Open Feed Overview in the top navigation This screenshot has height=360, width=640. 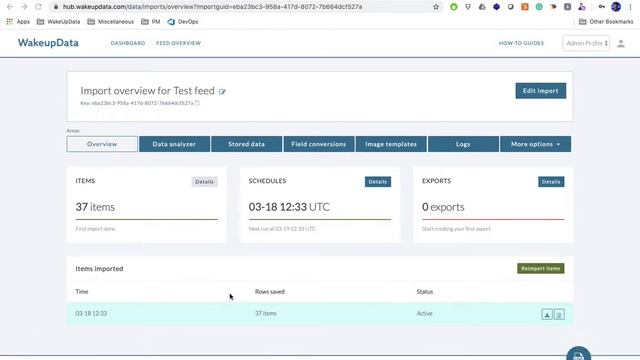pos(178,43)
